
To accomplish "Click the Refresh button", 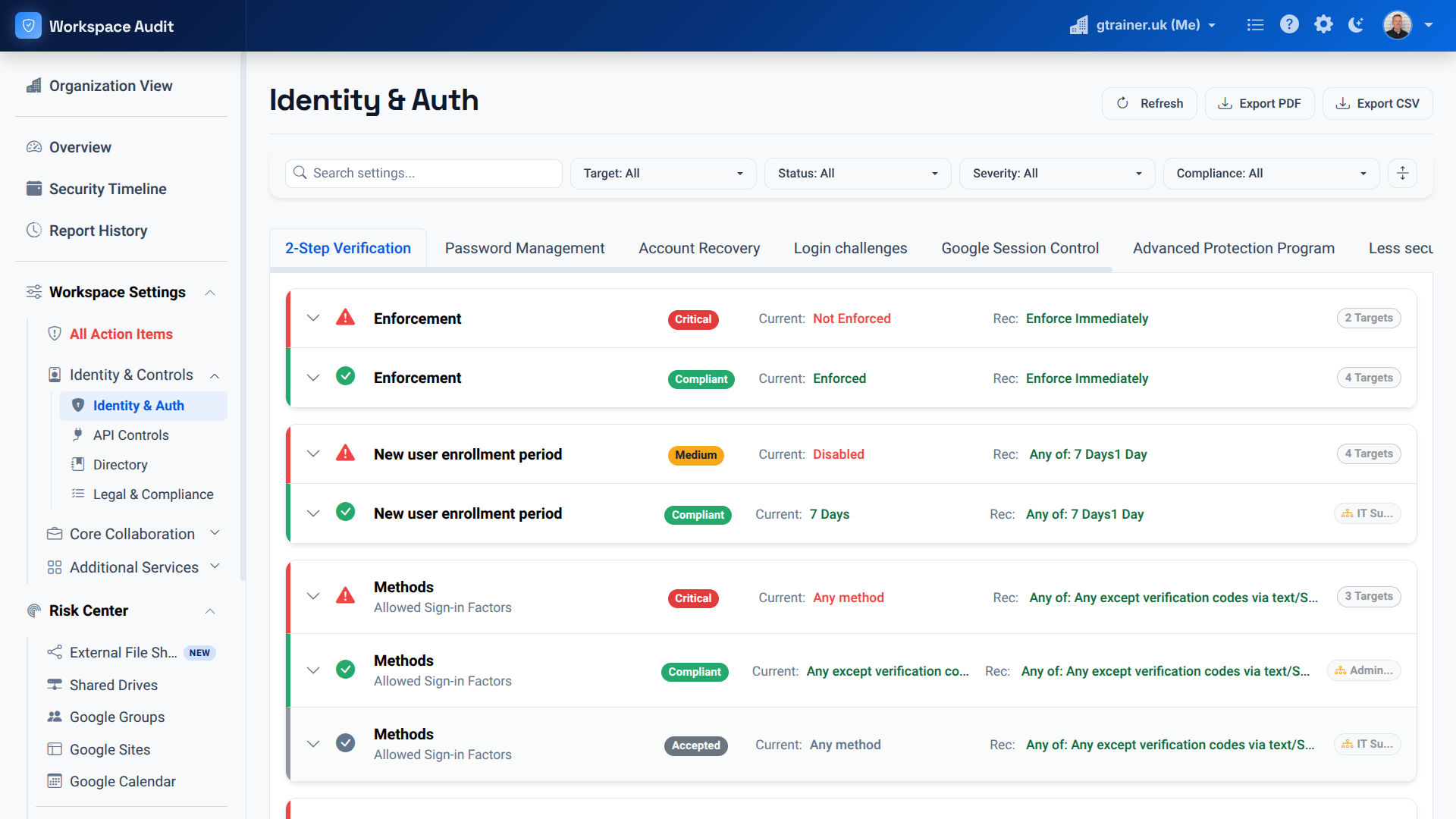I will (1149, 103).
